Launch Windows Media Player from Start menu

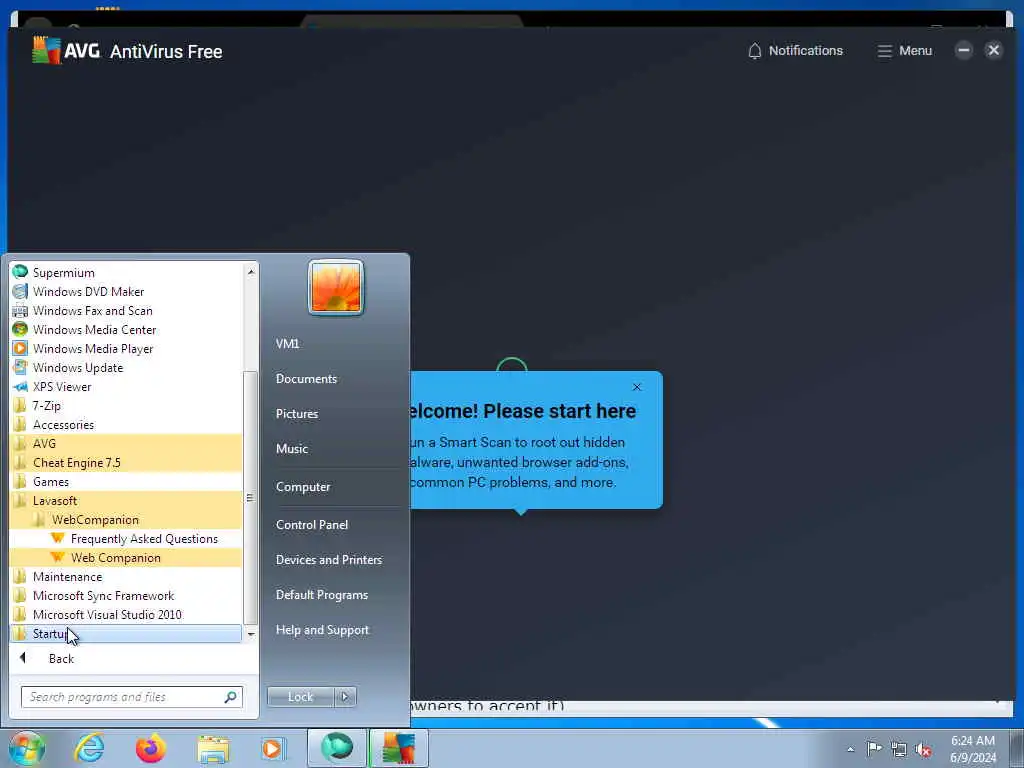point(126,348)
